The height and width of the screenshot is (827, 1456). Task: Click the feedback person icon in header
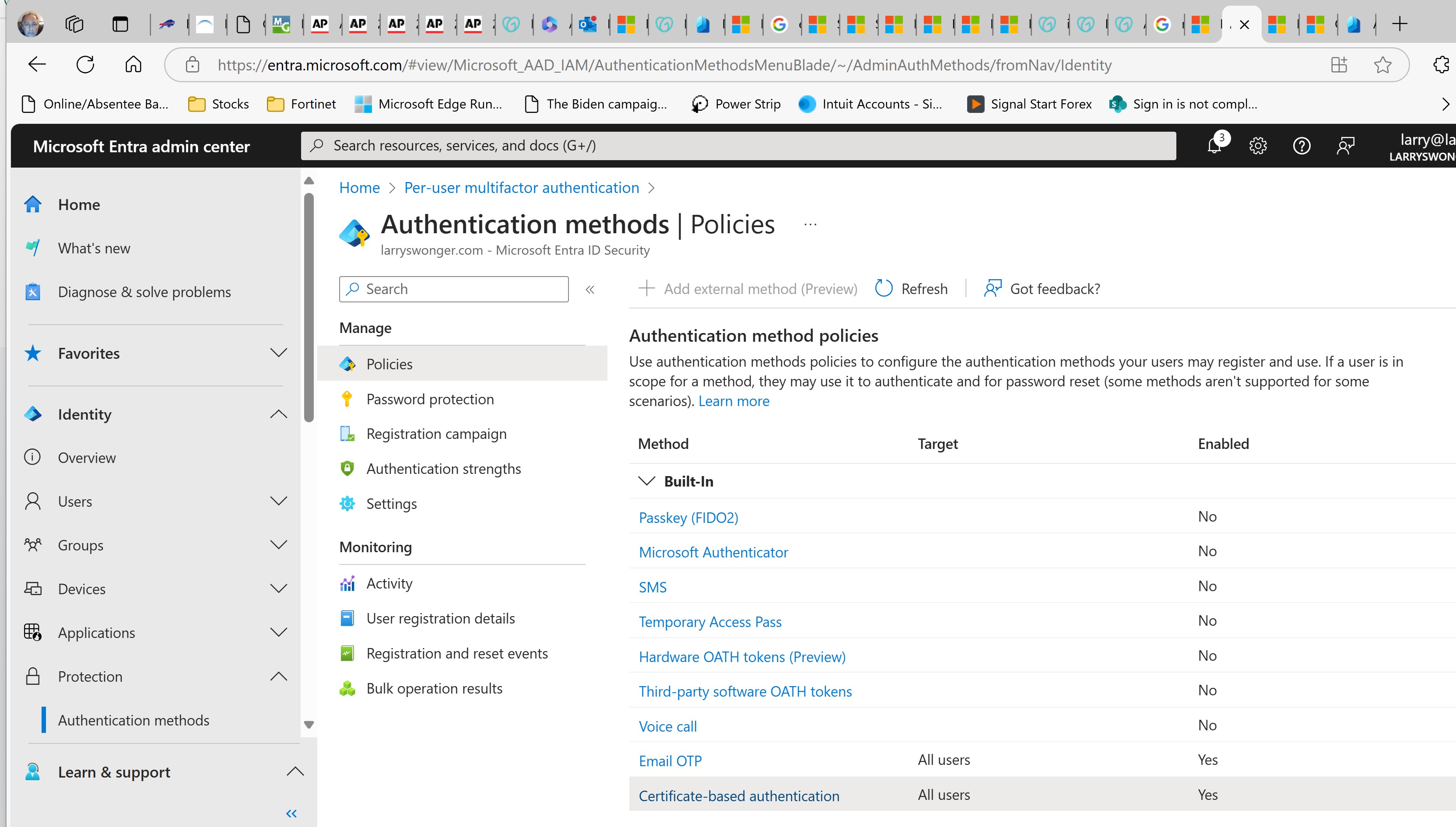click(x=1345, y=146)
